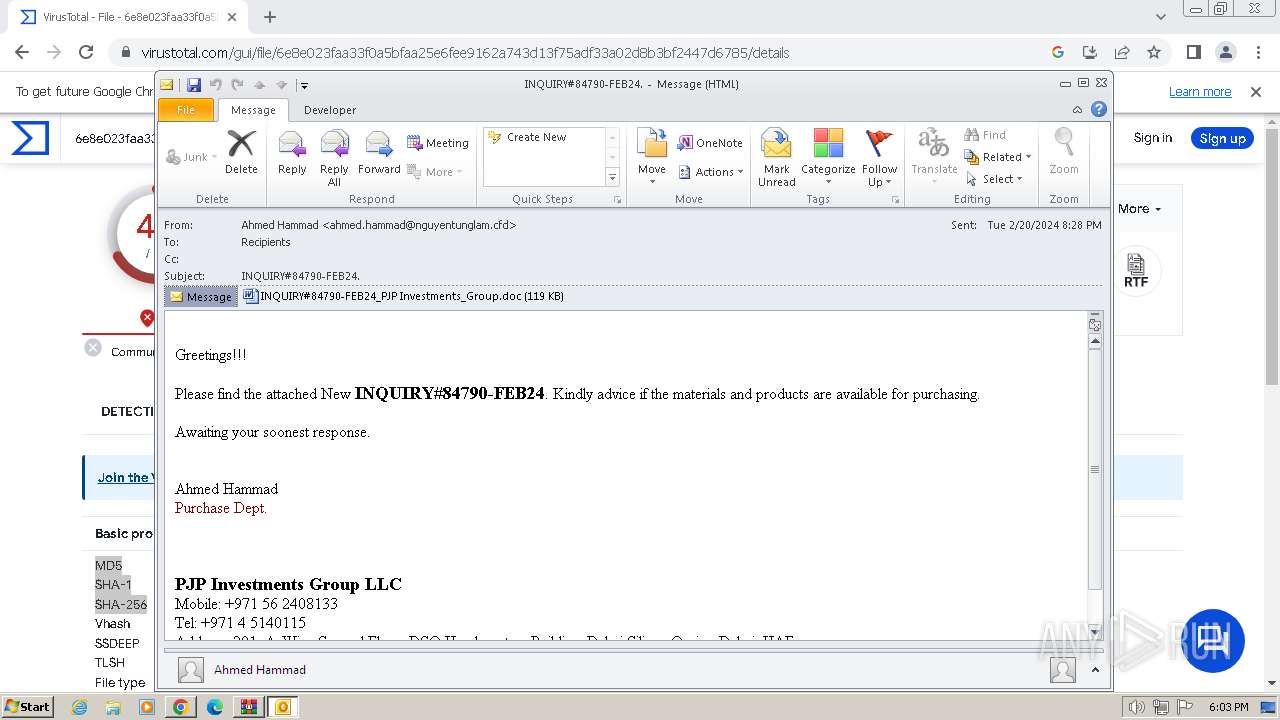Open the Junk dropdown
The height and width of the screenshot is (720, 1280).
click(192, 157)
